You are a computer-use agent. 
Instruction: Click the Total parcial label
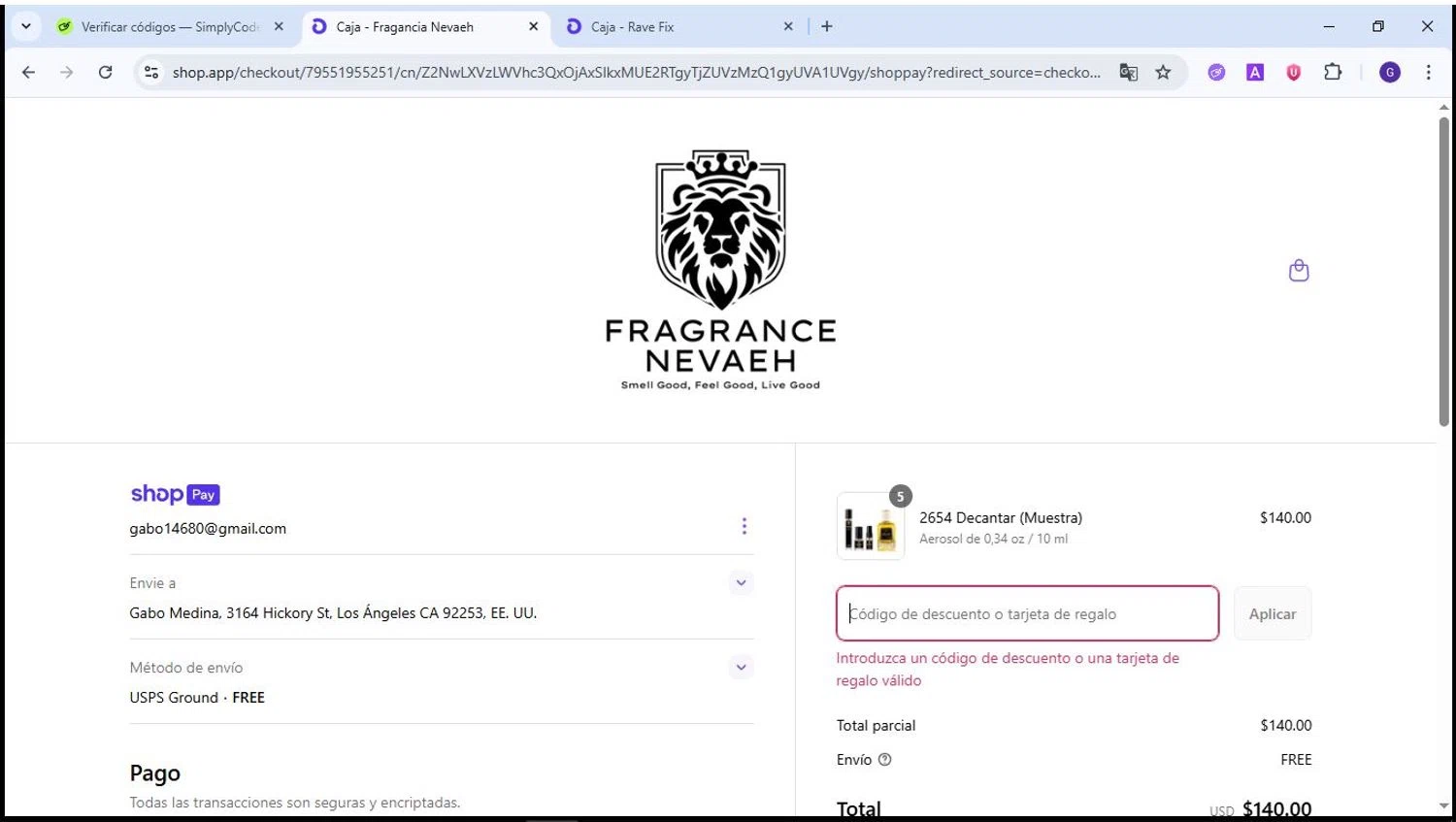pos(876,726)
